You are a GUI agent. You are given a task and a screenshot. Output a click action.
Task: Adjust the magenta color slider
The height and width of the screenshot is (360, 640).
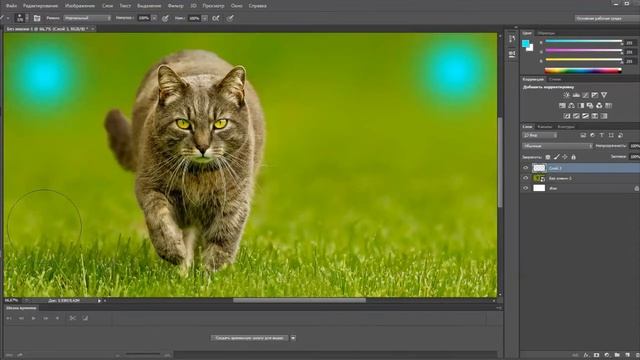tap(584, 51)
